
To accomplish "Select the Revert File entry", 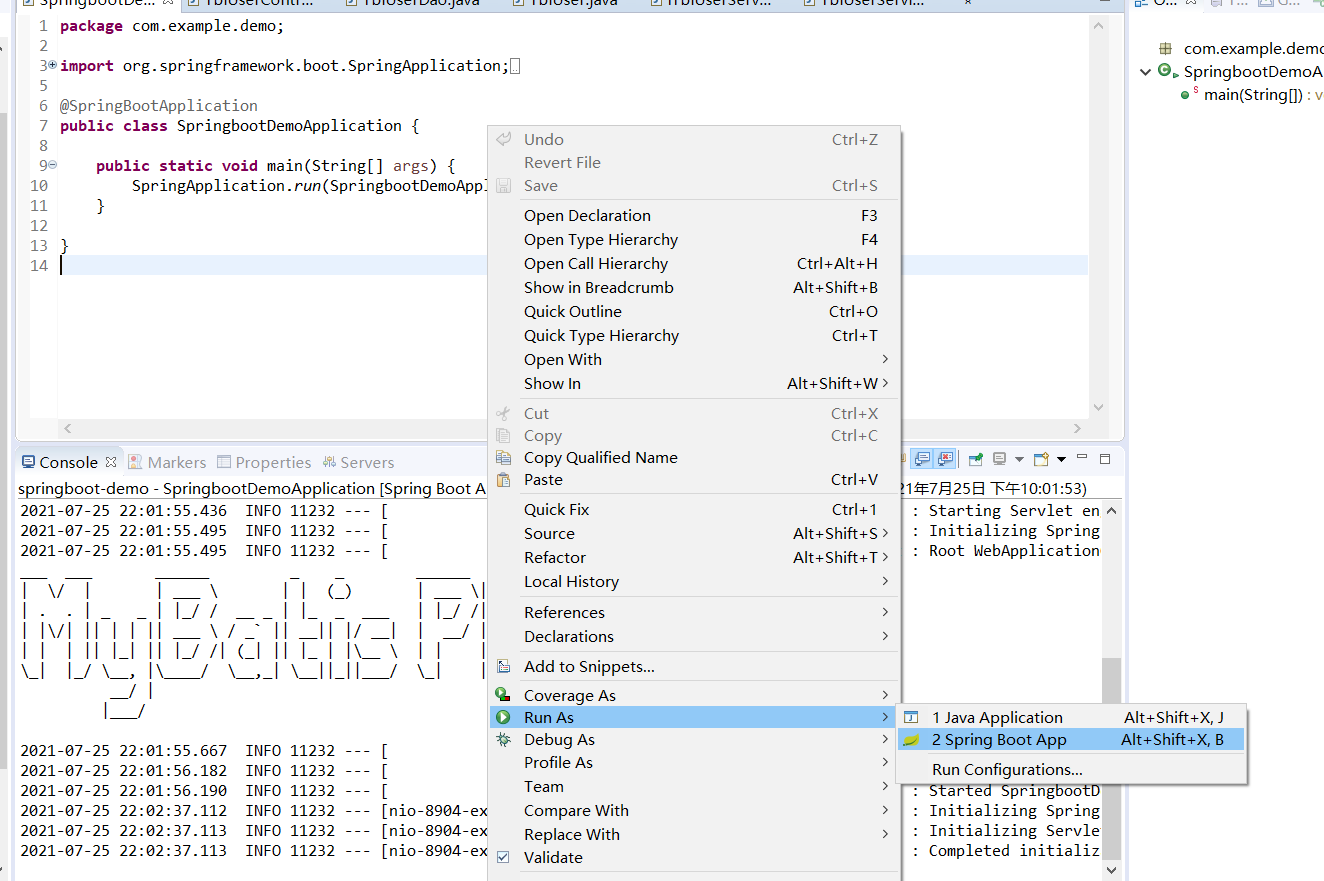I will coord(694,163).
